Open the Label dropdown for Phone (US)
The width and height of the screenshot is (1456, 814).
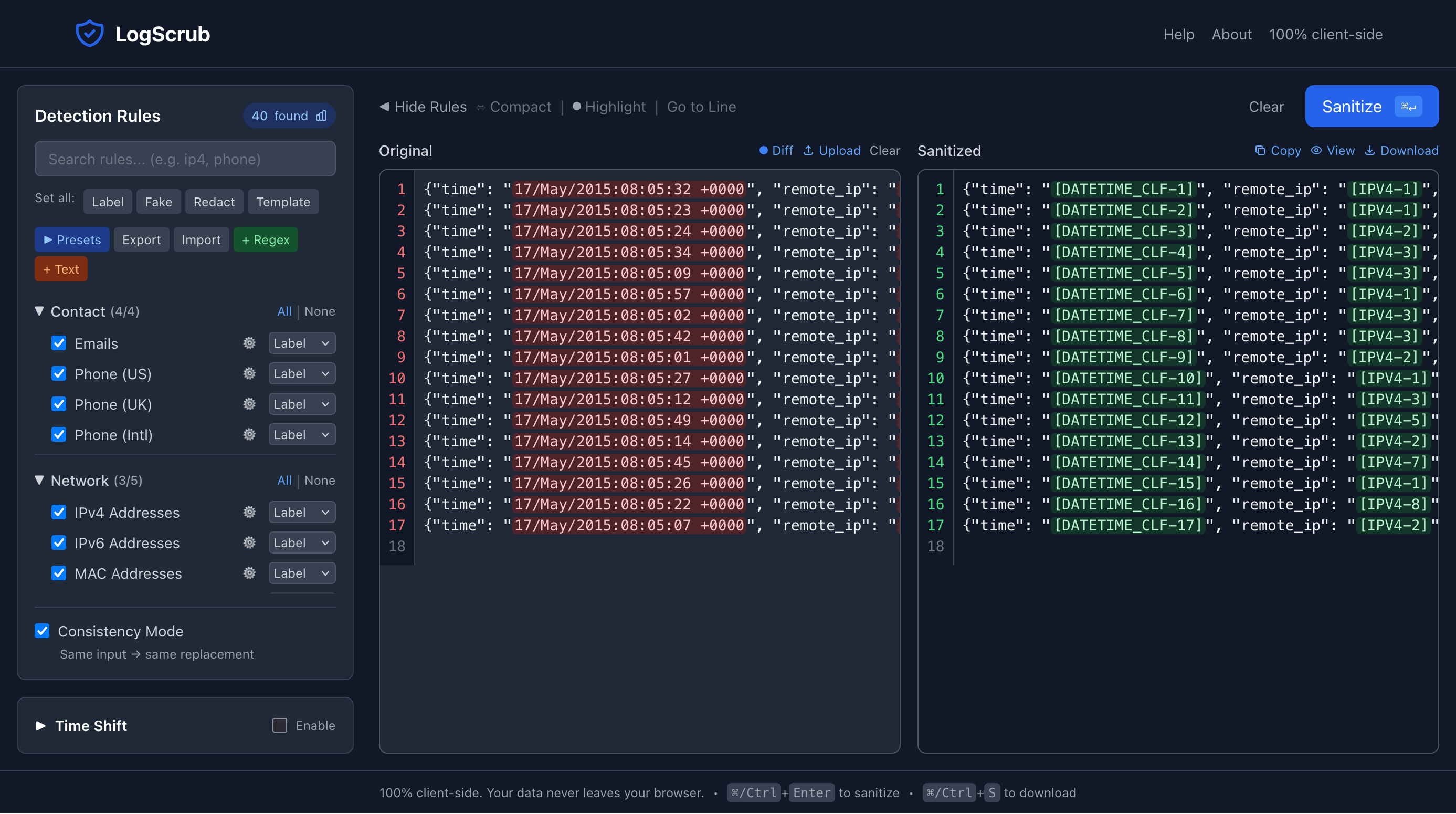302,373
